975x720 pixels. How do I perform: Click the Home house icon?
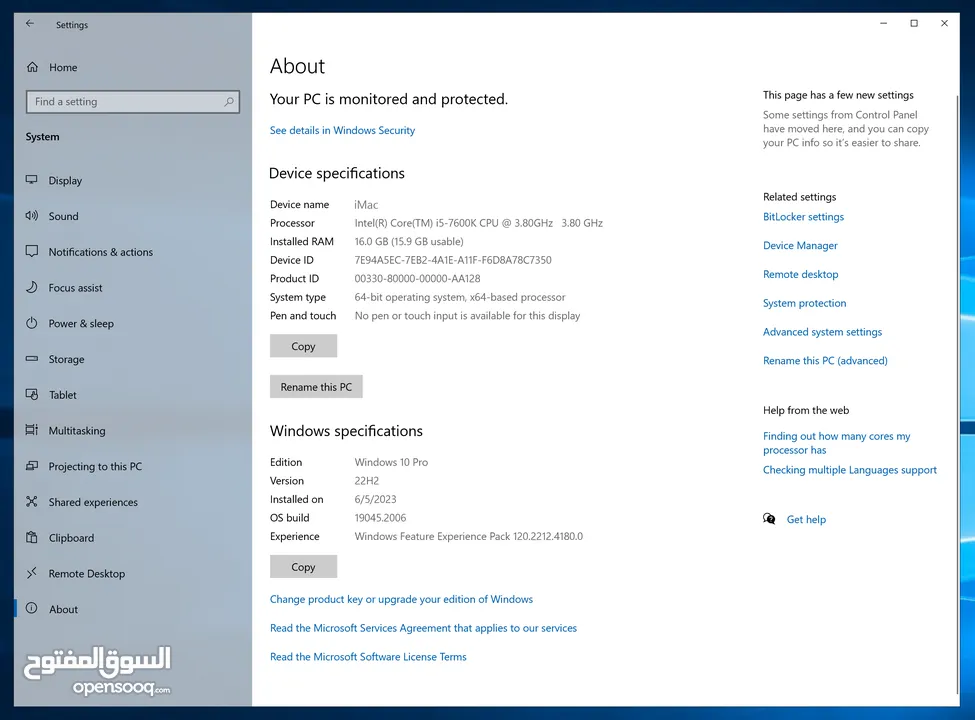[x=32, y=67]
